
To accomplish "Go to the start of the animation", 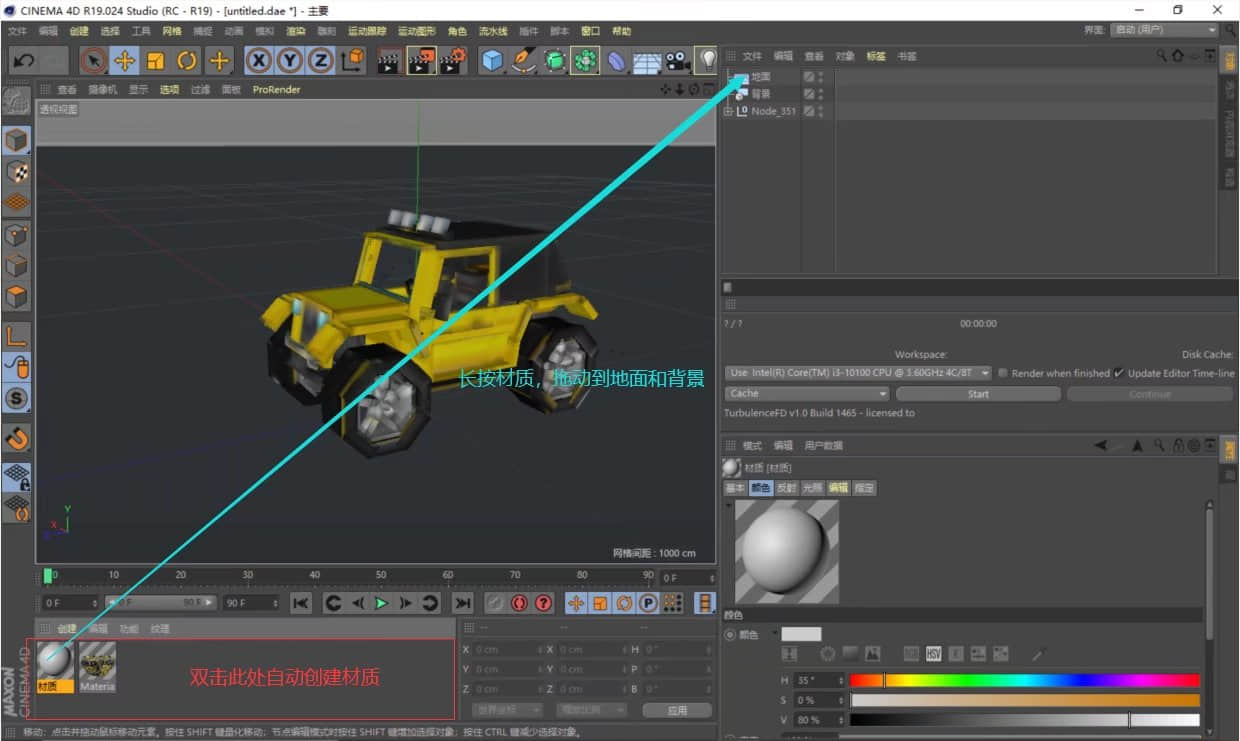I will [x=300, y=603].
